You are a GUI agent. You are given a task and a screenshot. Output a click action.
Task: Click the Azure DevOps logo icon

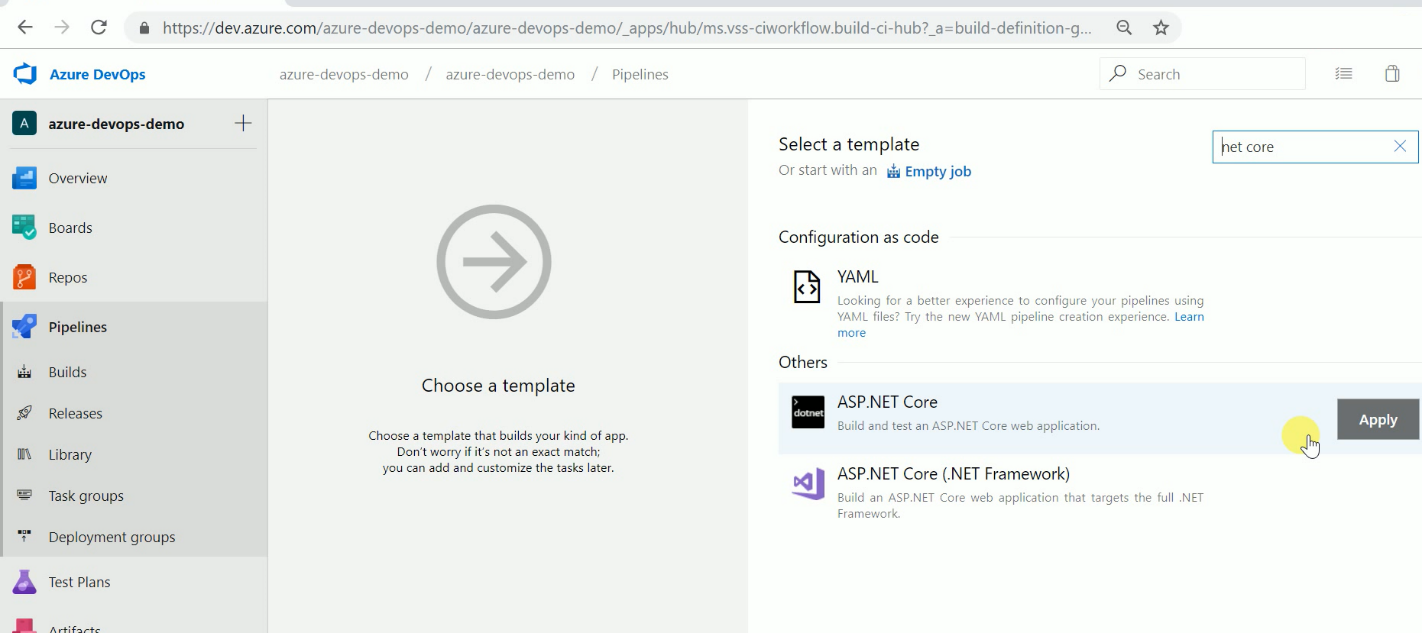(25, 74)
